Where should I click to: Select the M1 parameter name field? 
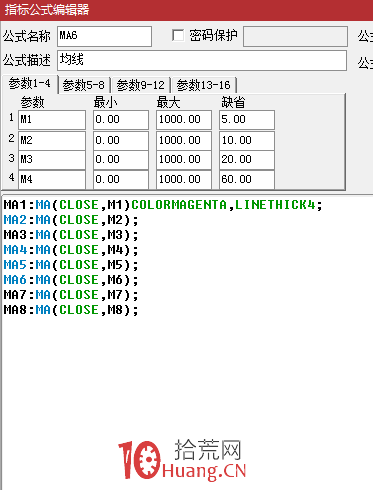click(52, 120)
